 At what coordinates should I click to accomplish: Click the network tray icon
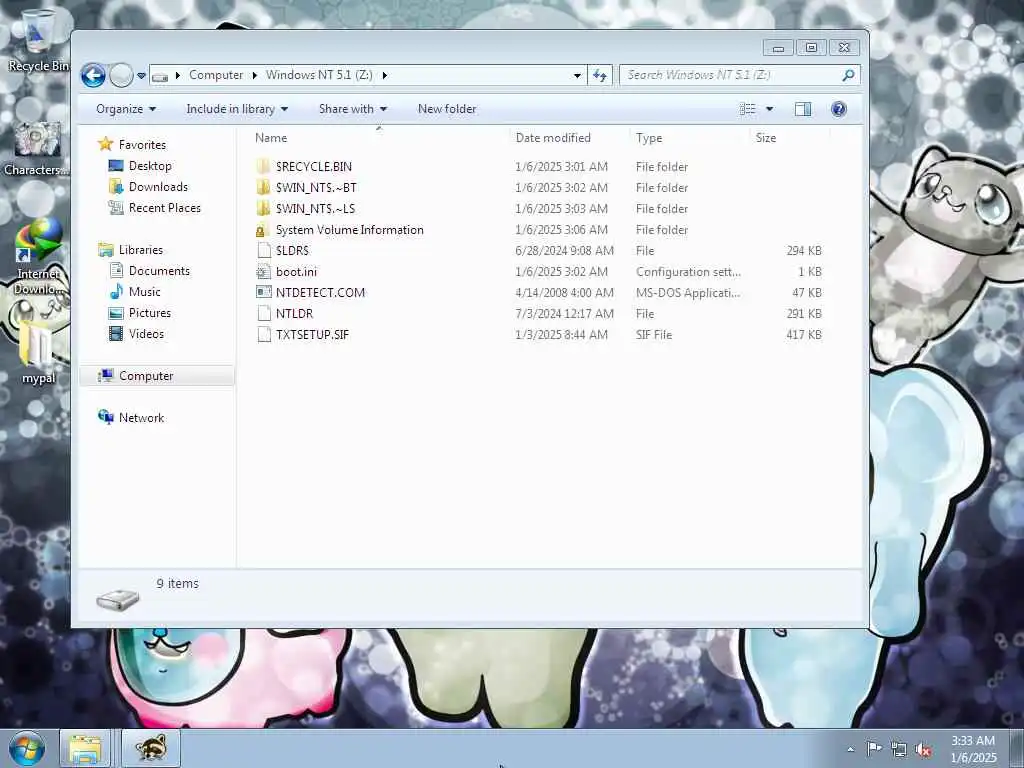(899, 750)
